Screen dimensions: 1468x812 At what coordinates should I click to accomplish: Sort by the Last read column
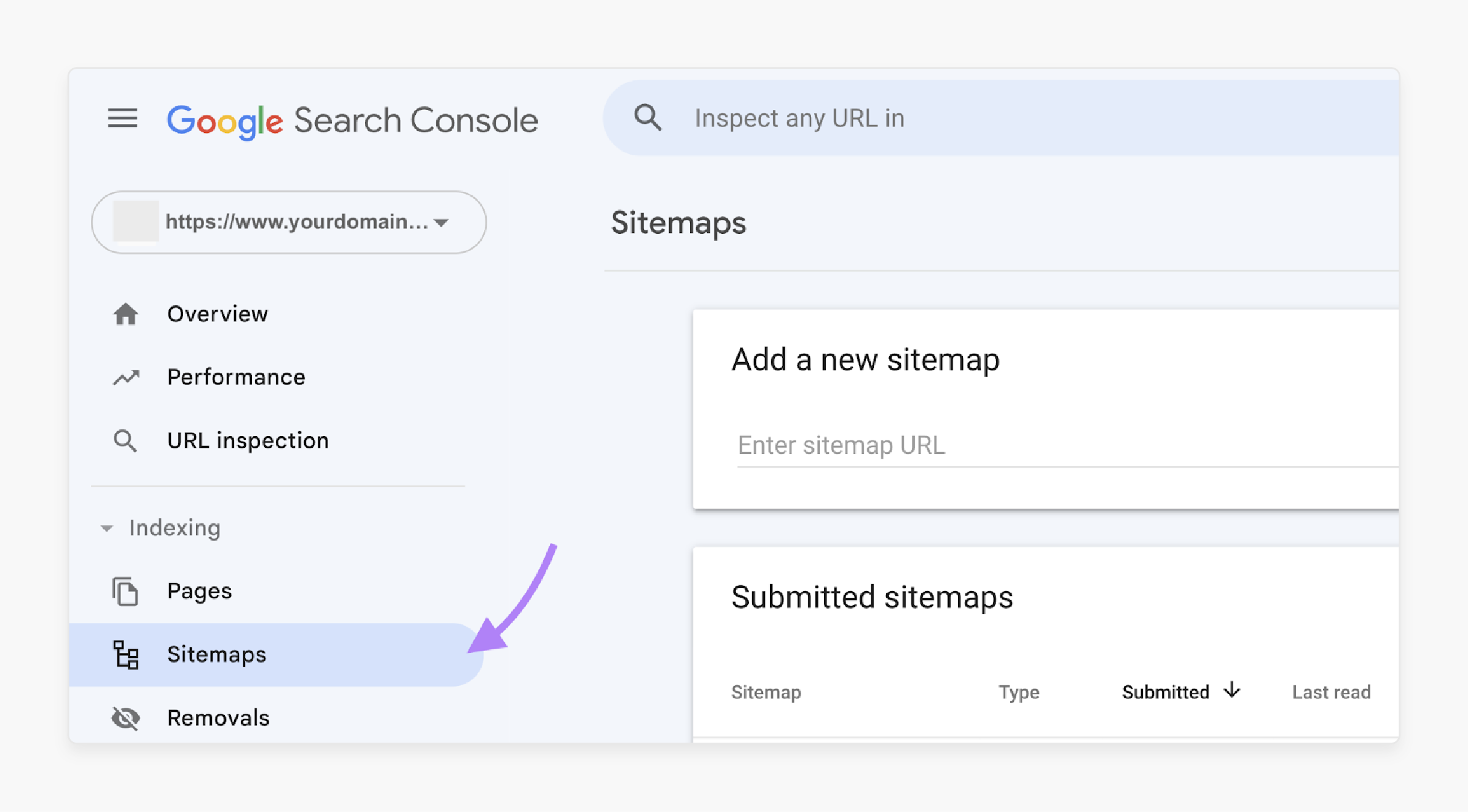click(1331, 692)
